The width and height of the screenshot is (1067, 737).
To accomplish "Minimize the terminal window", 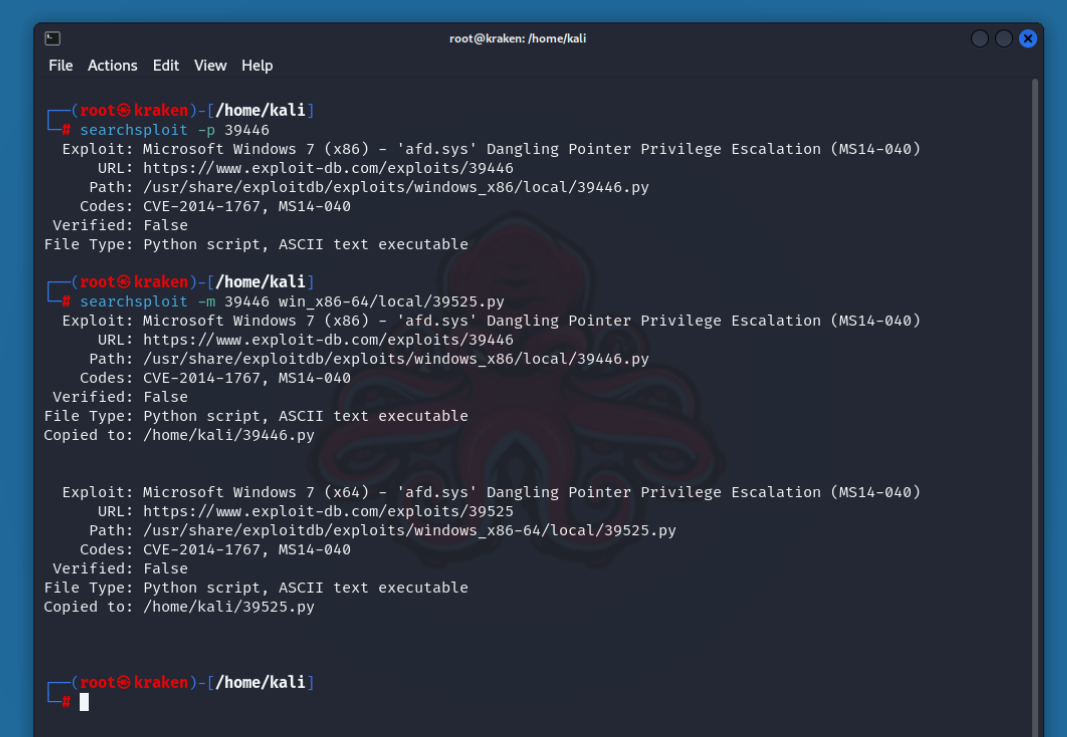I will 979,39.
